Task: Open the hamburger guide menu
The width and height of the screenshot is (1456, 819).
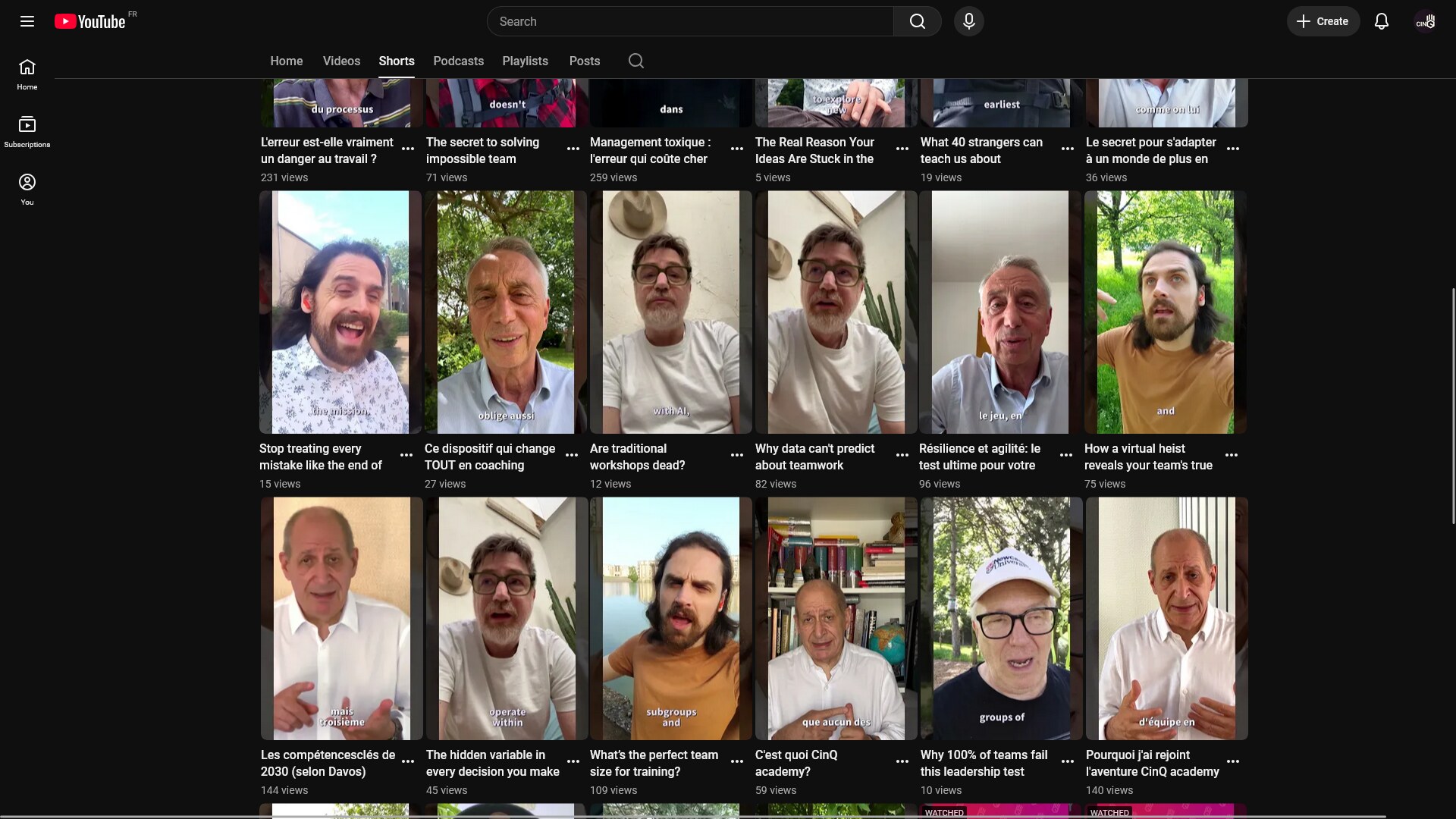Action: (x=27, y=21)
